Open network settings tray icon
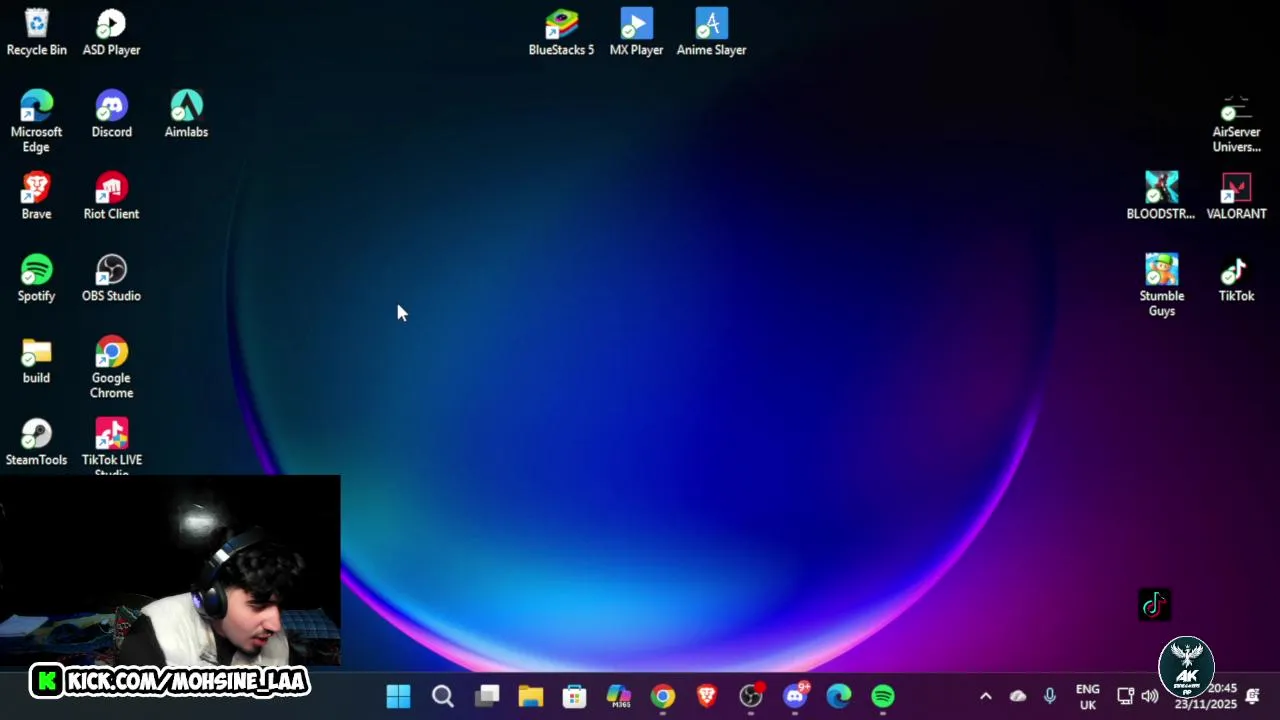Viewport: 1280px width, 720px height. point(1125,696)
